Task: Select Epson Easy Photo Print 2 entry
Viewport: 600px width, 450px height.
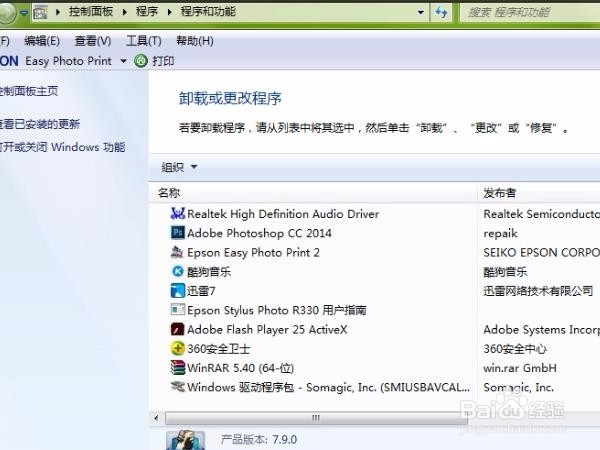Action: pyautogui.click(x=253, y=253)
